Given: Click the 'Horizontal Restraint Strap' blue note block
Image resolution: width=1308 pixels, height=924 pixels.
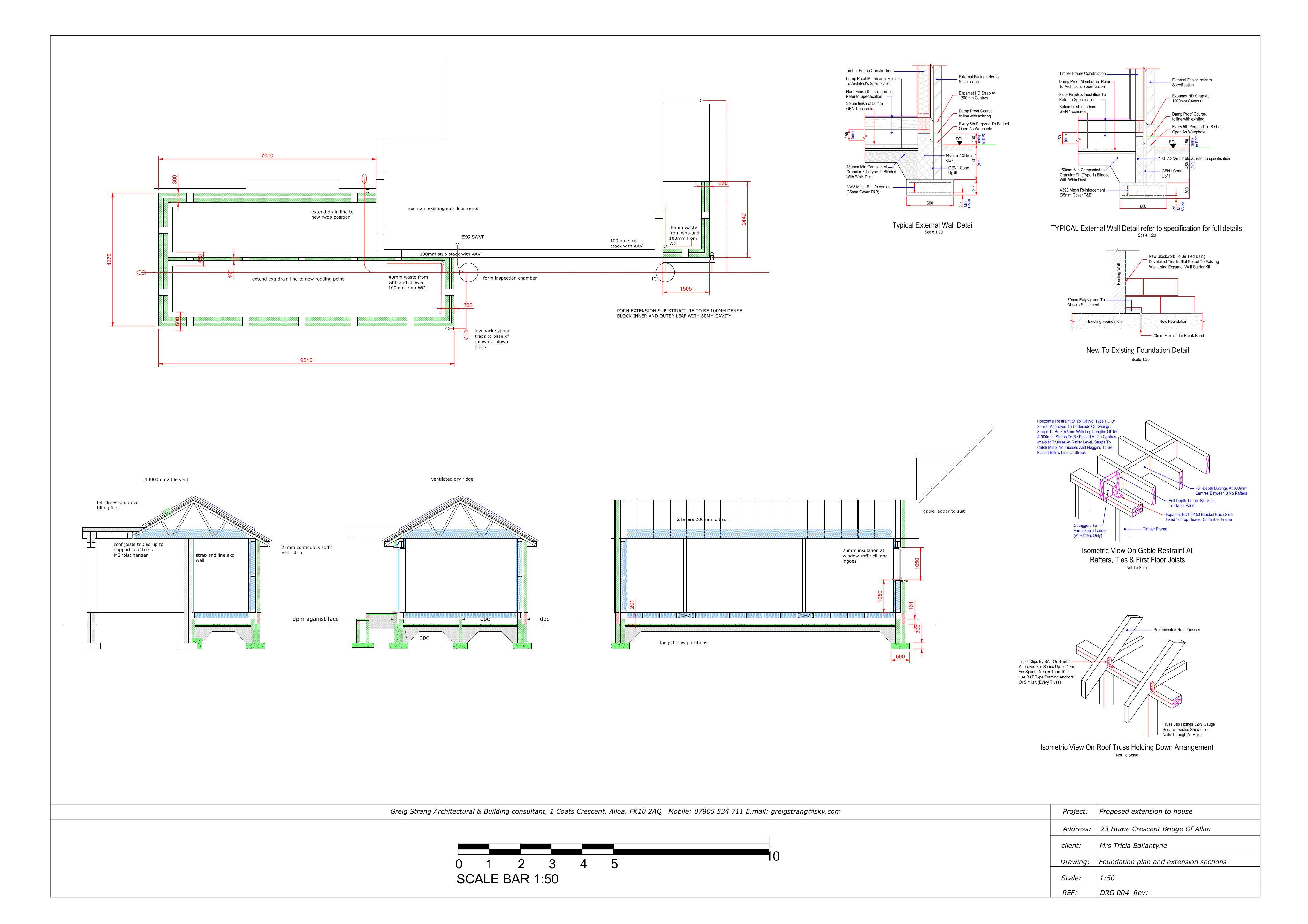Looking at the screenshot, I should click(x=1078, y=437).
